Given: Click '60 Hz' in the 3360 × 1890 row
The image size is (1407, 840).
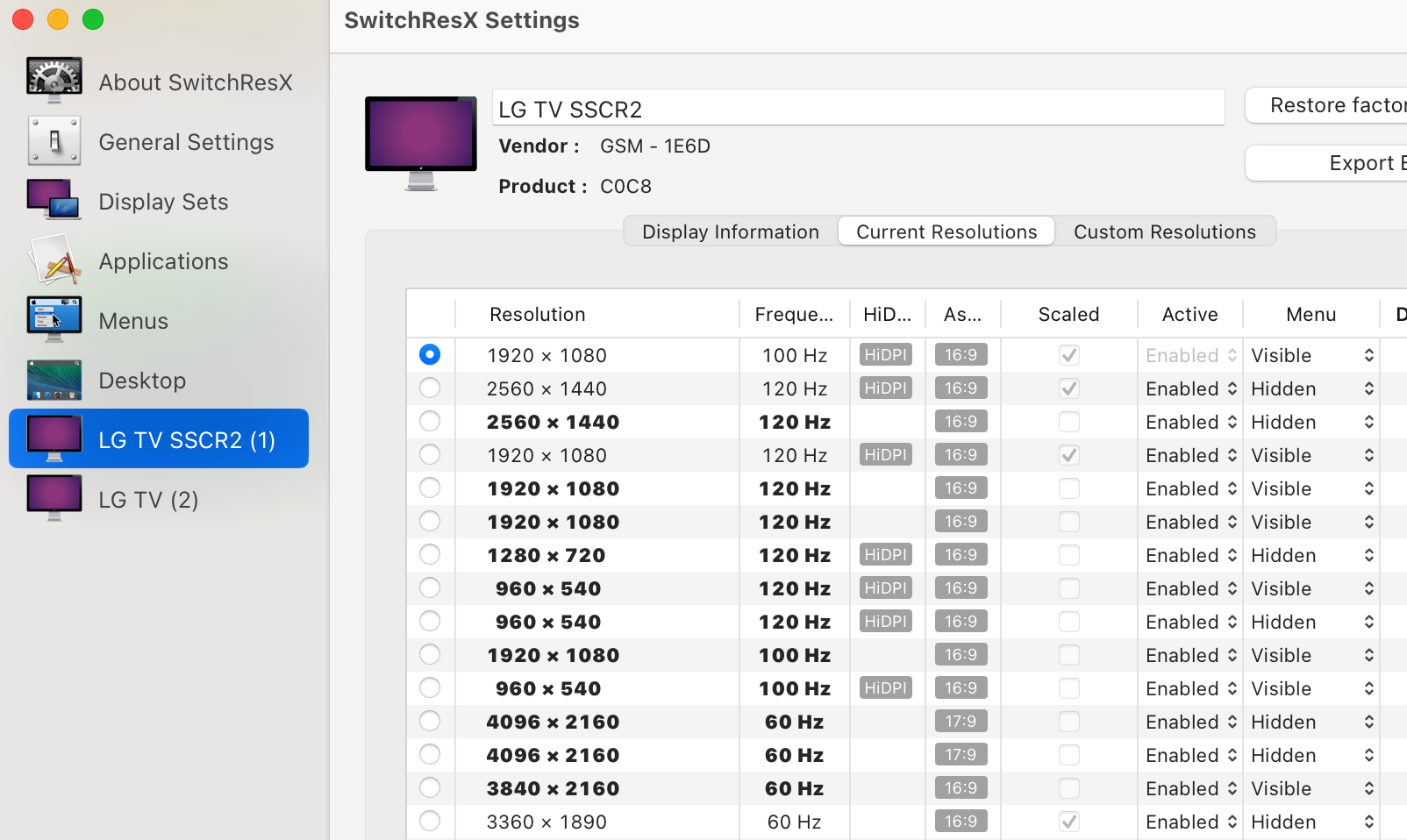Looking at the screenshot, I should click(x=795, y=822).
